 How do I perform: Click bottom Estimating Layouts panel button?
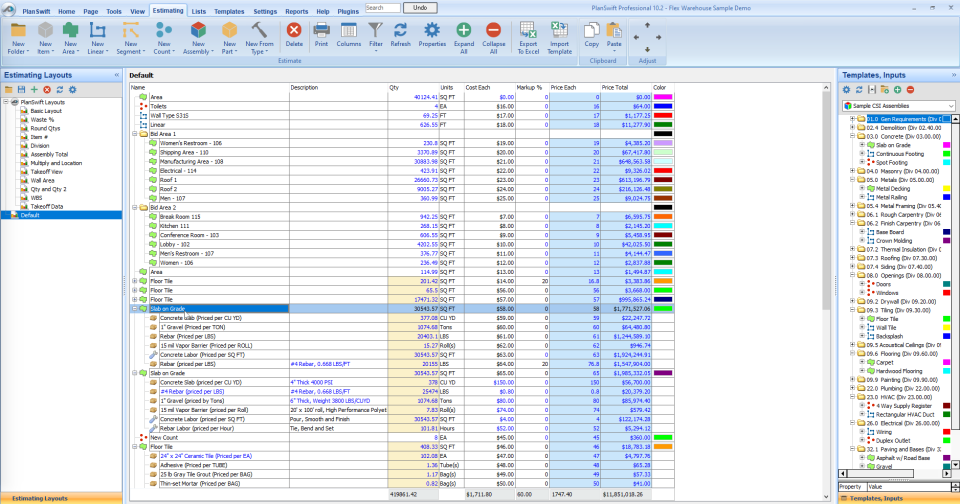coord(61,498)
